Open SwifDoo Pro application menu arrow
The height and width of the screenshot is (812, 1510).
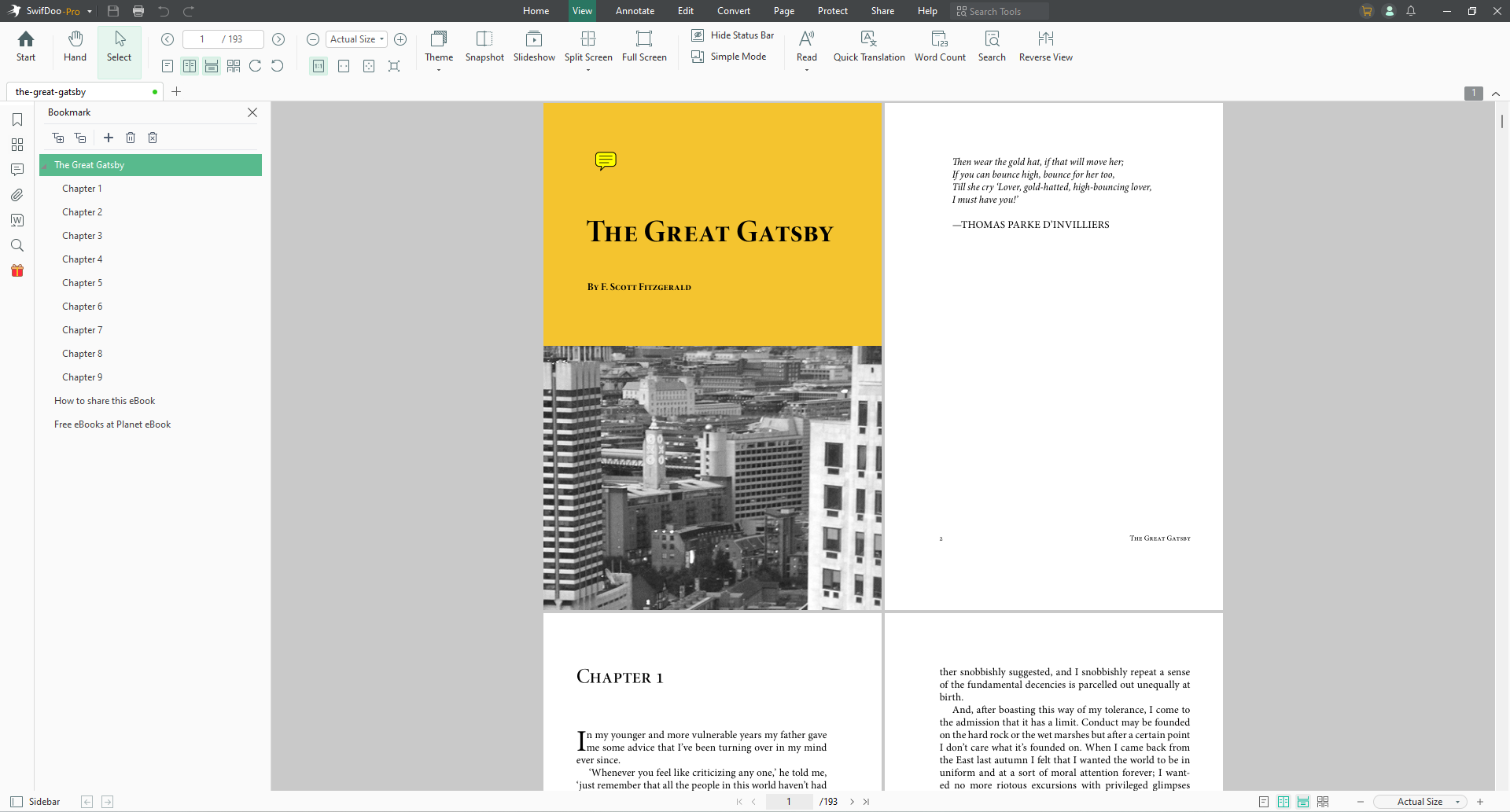pos(90,12)
